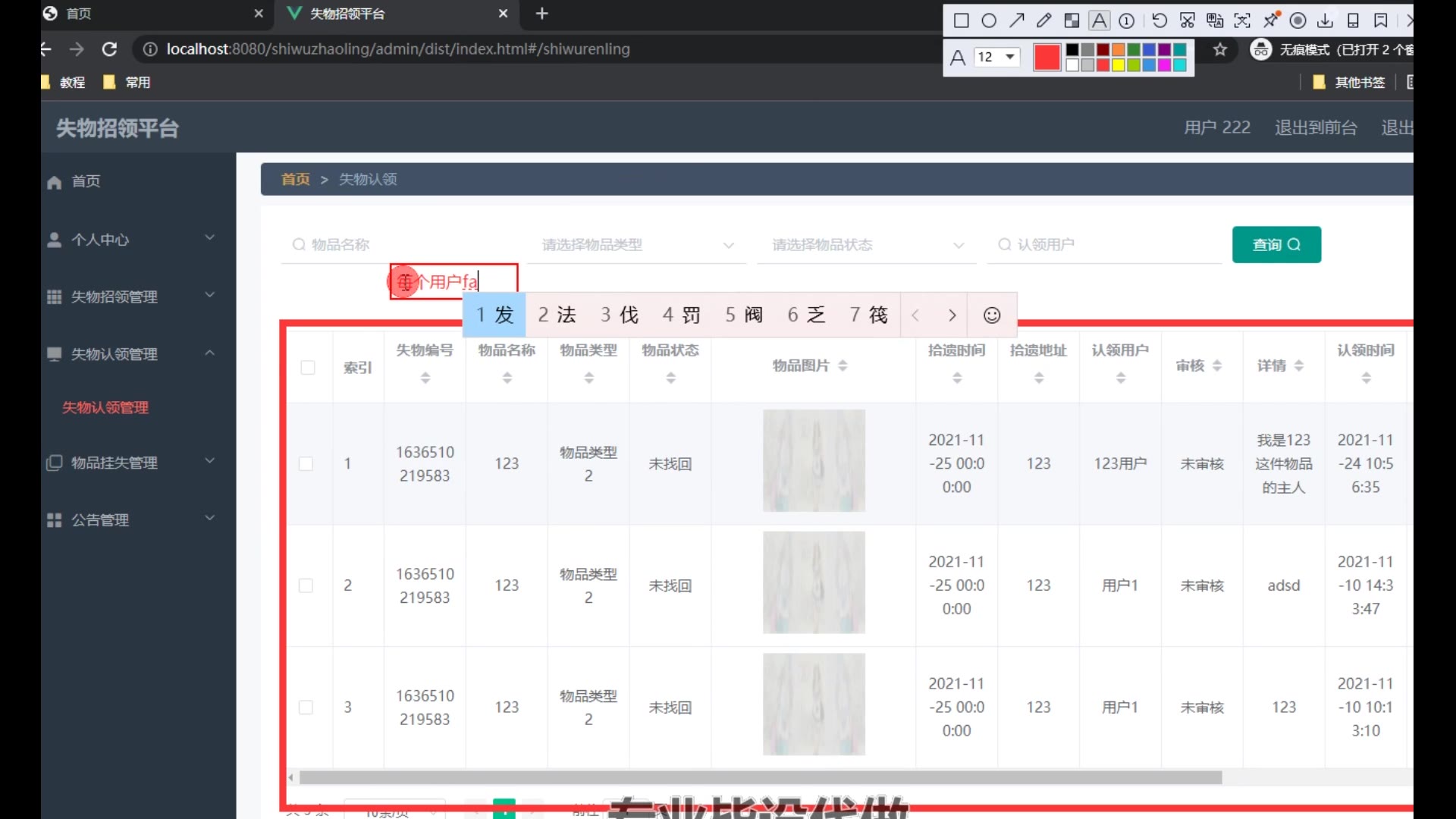Click the browser address bar URL

398,49
